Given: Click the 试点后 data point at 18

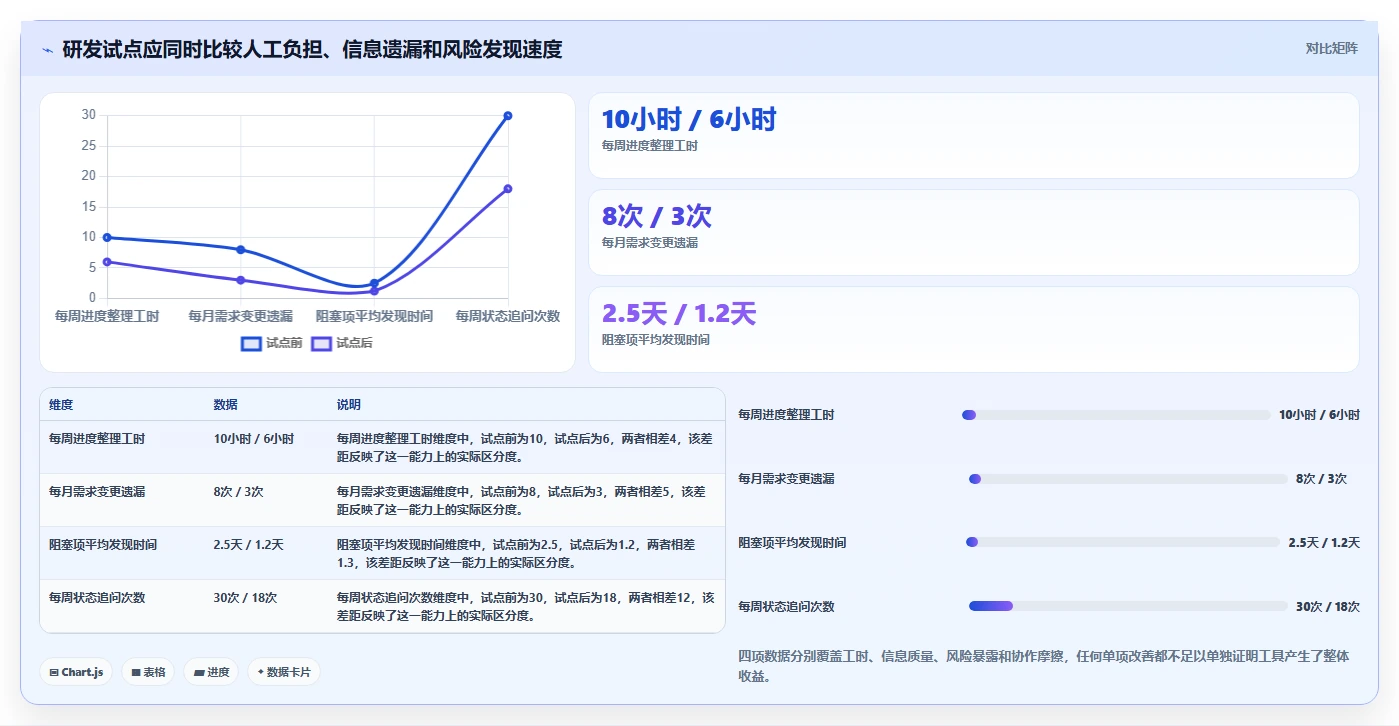Looking at the screenshot, I should [x=508, y=189].
